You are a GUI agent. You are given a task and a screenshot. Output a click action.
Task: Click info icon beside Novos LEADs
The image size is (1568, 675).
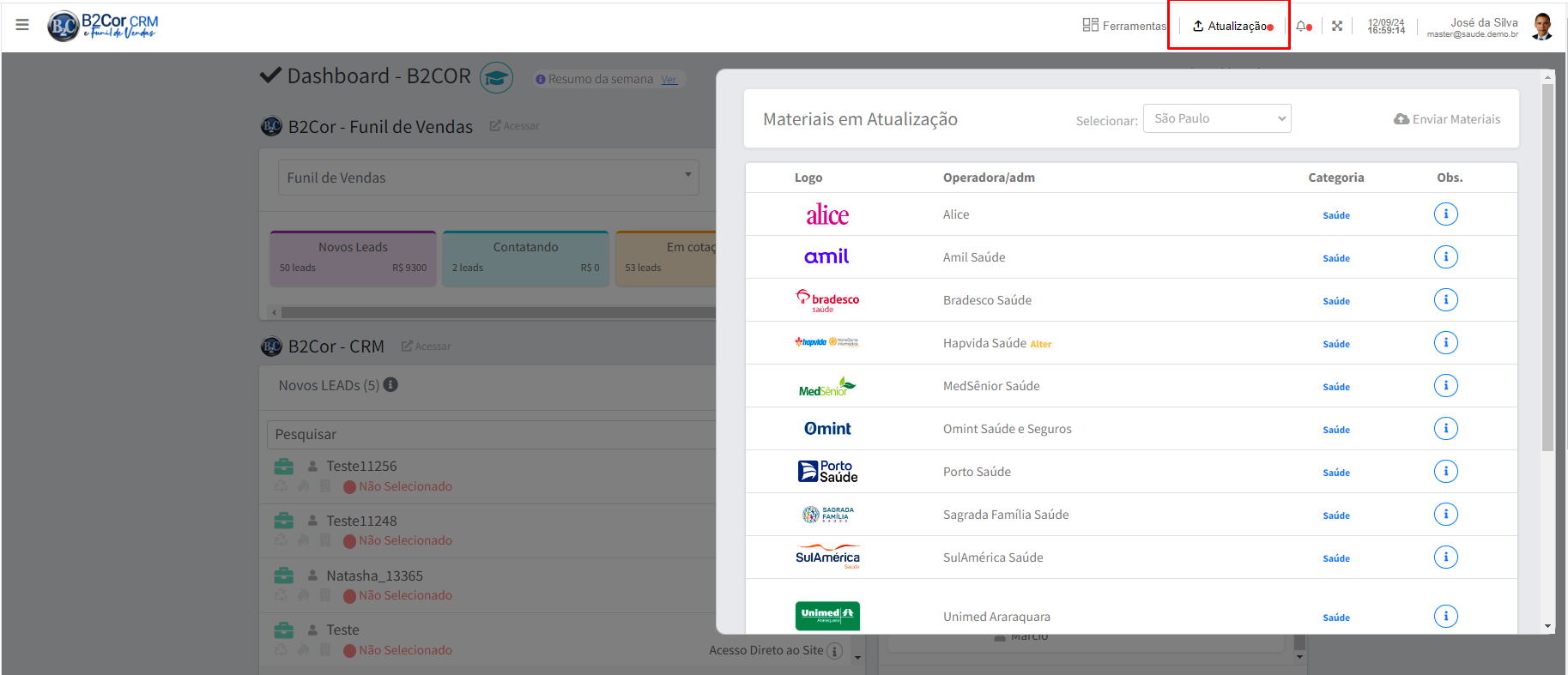(x=390, y=385)
